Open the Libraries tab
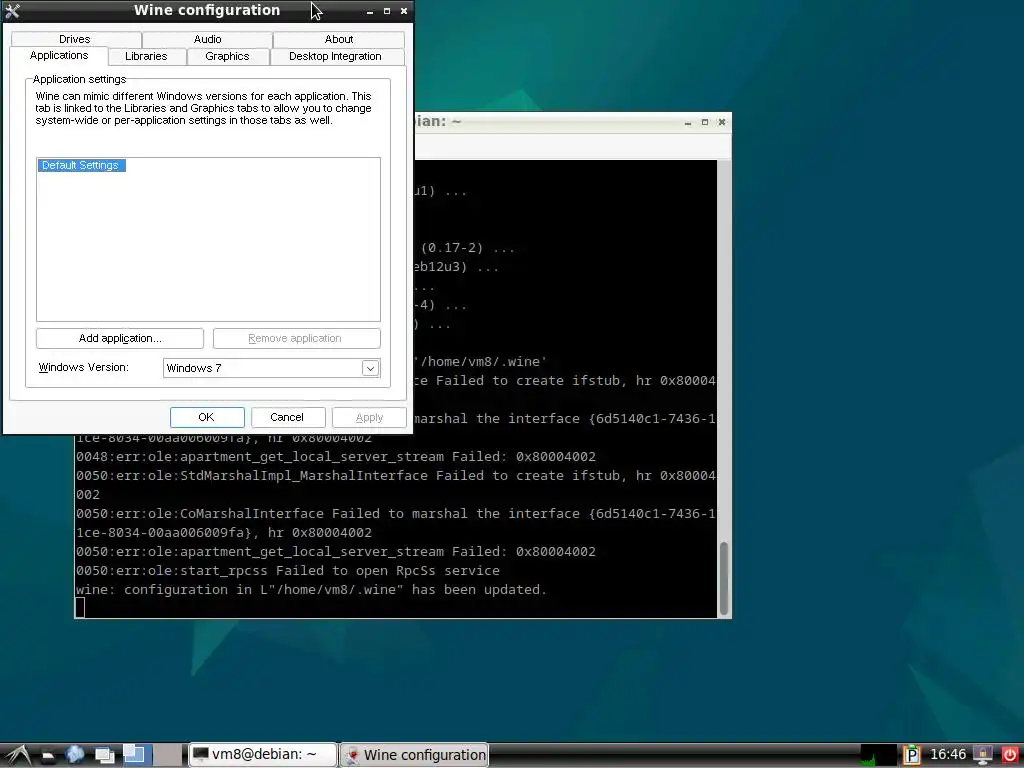 click(x=146, y=56)
